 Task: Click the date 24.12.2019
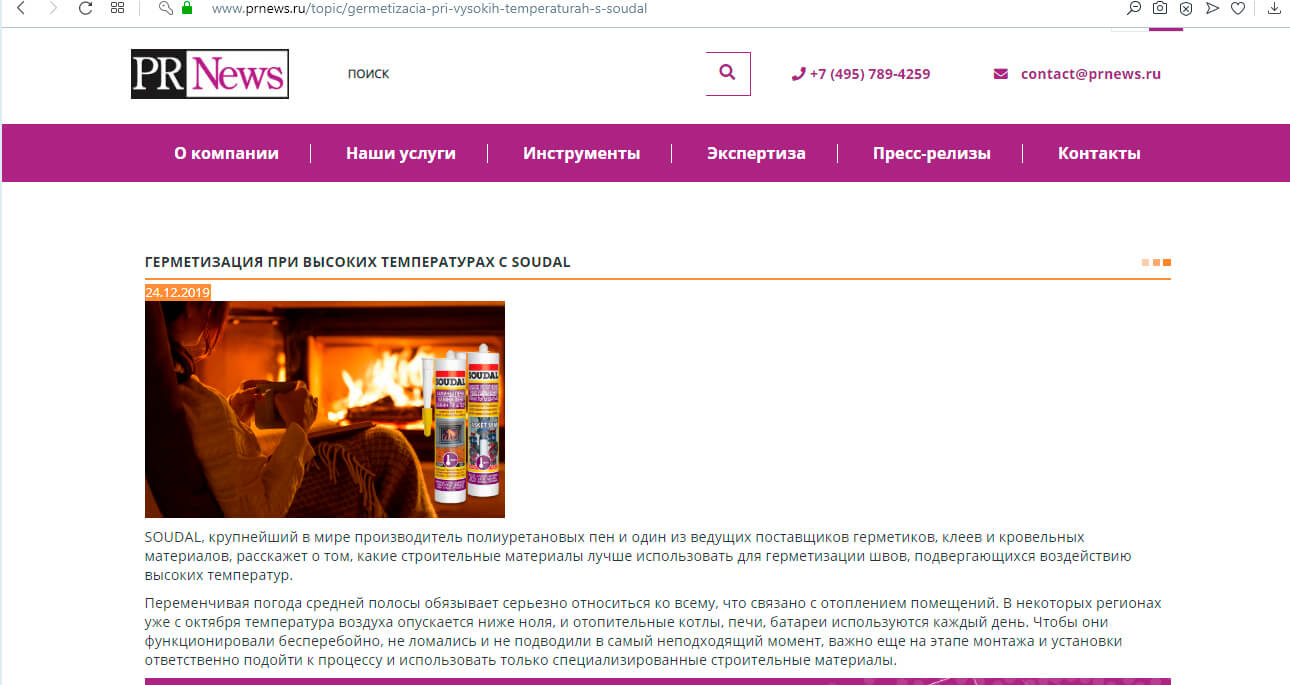point(178,293)
